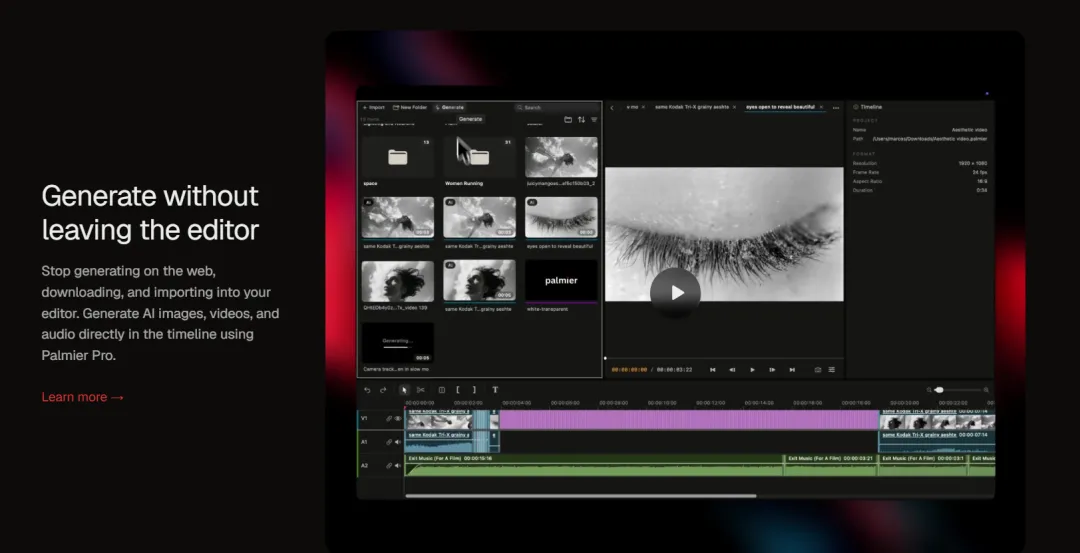
Task: Toggle link on A1 track
Action: 388,442
